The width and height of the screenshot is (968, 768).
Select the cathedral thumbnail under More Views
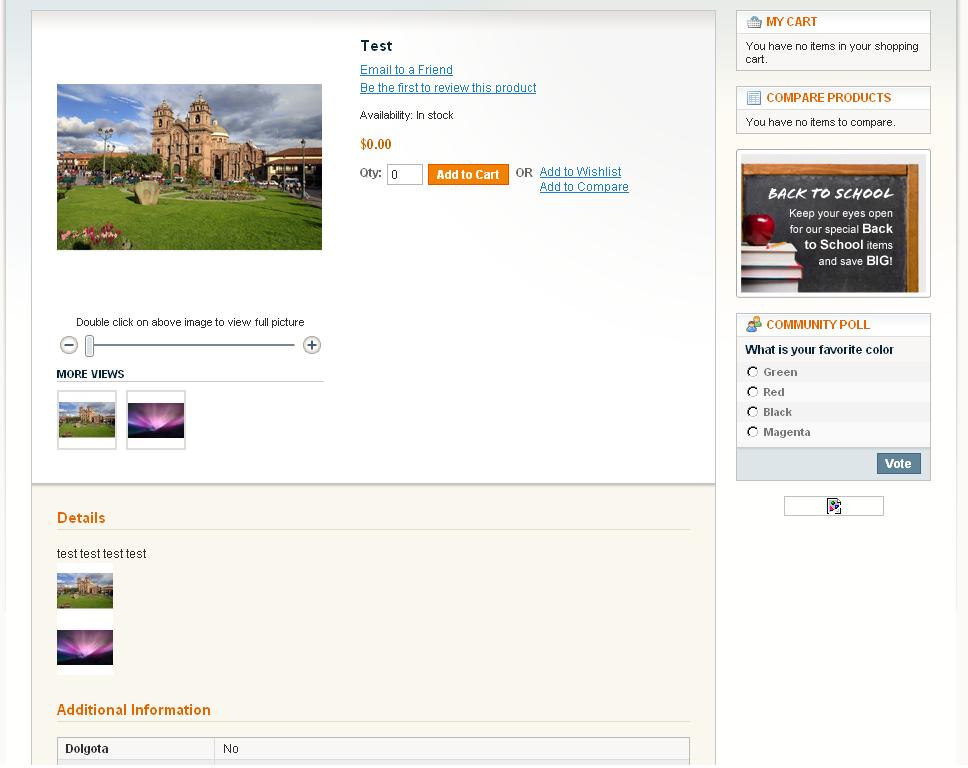[x=87, y=420]
